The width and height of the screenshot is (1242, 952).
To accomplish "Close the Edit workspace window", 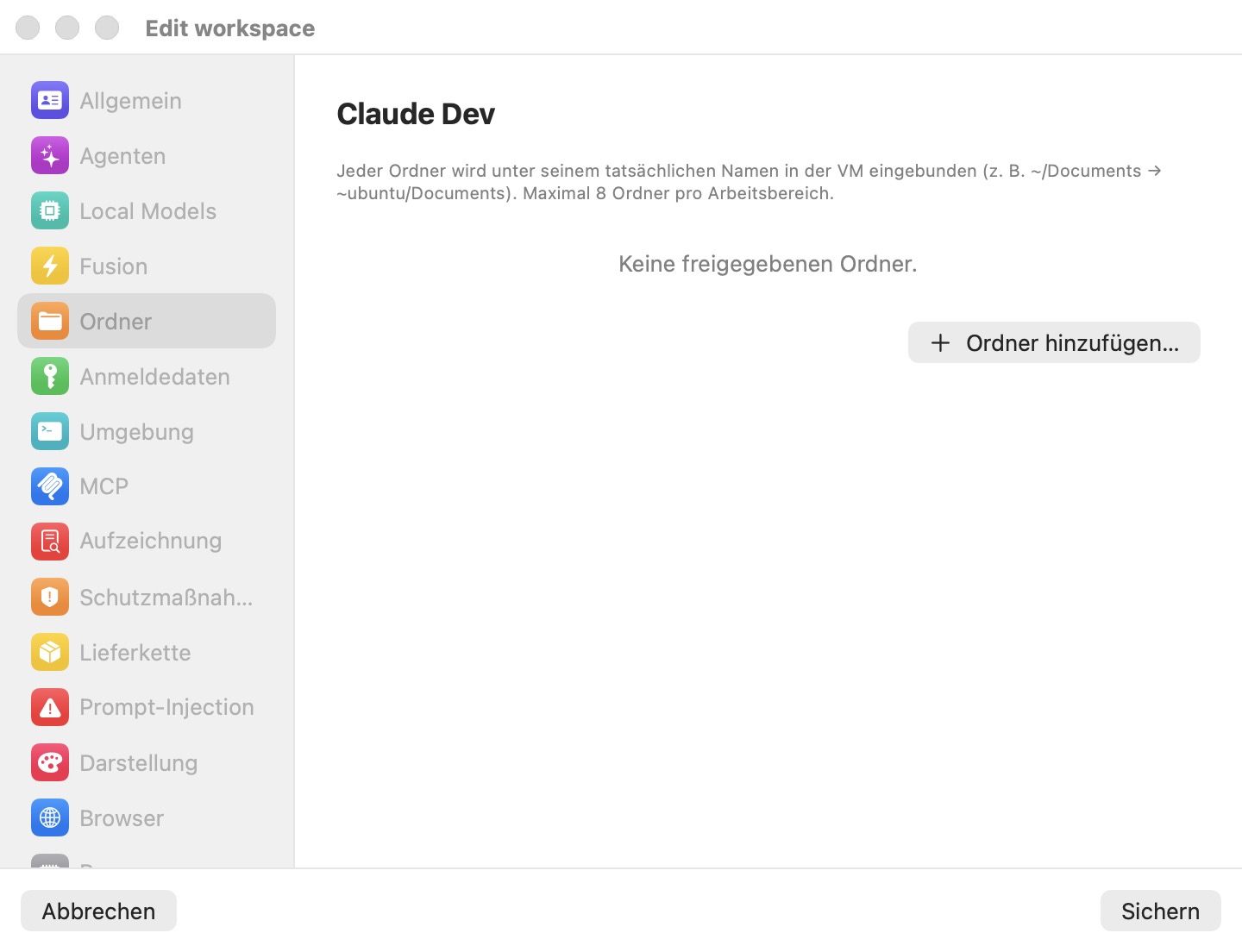I will (x=28, y=28).
